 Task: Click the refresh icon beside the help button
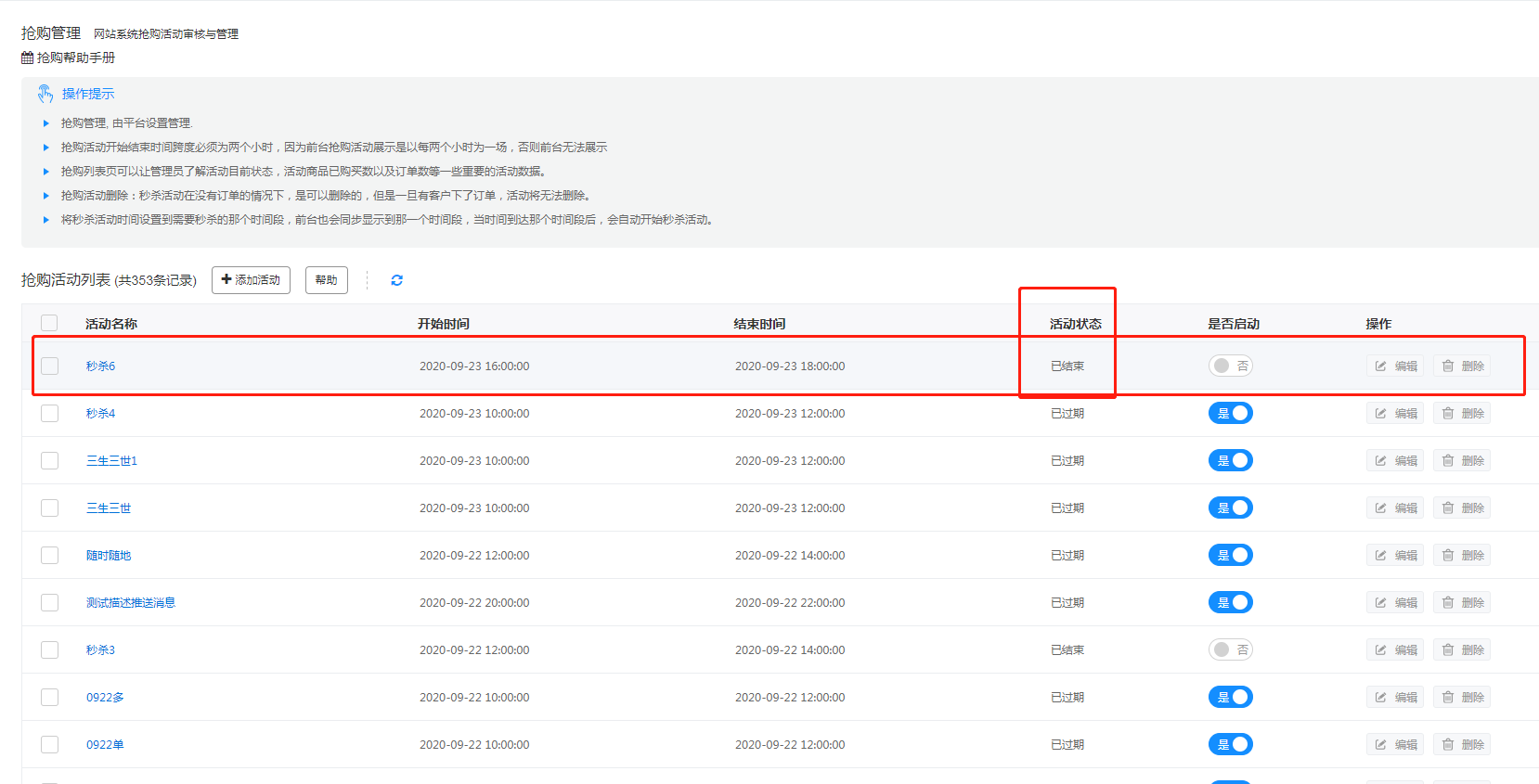tap(396, 280)
